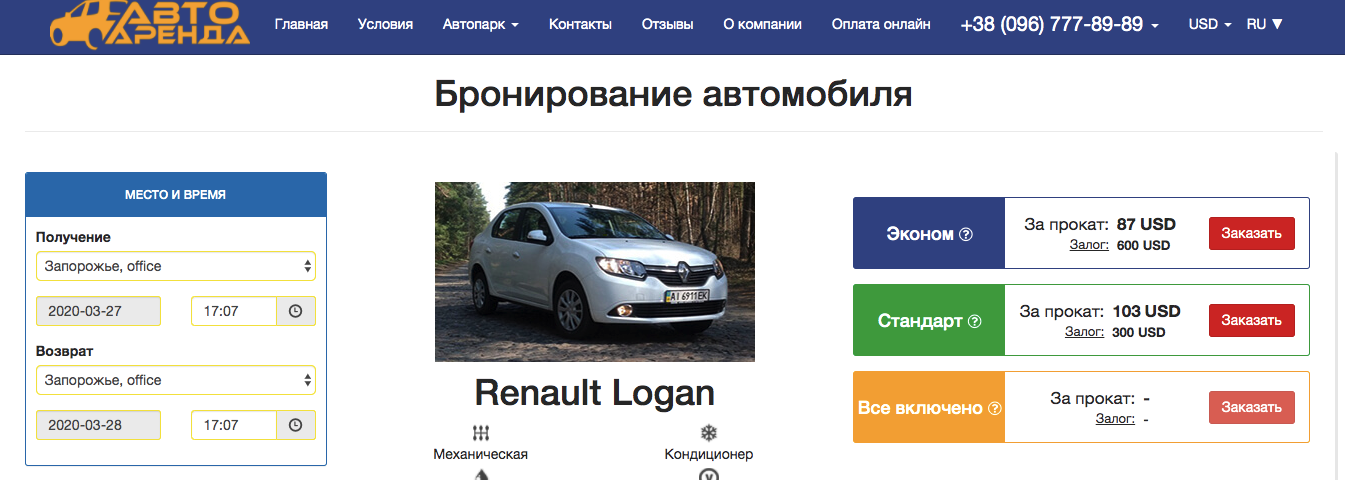Viewport: 1345px width, 480px height.
Task: Go to Оплата онлайн
Action: pos(881,24)
